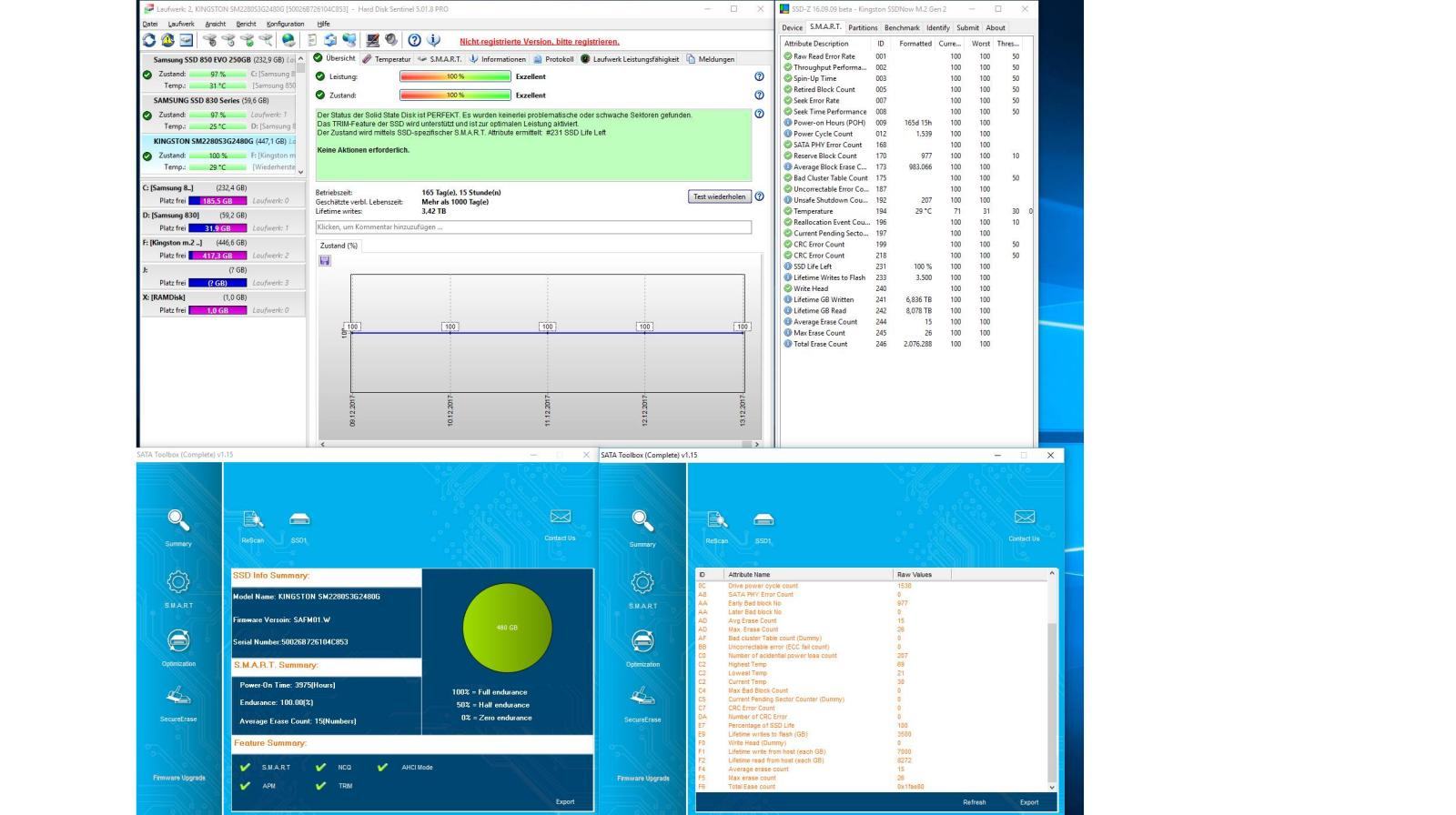Click Export in left SATA Toolbox
This screenshot has width=1456, height=815.
pos(565,801)
